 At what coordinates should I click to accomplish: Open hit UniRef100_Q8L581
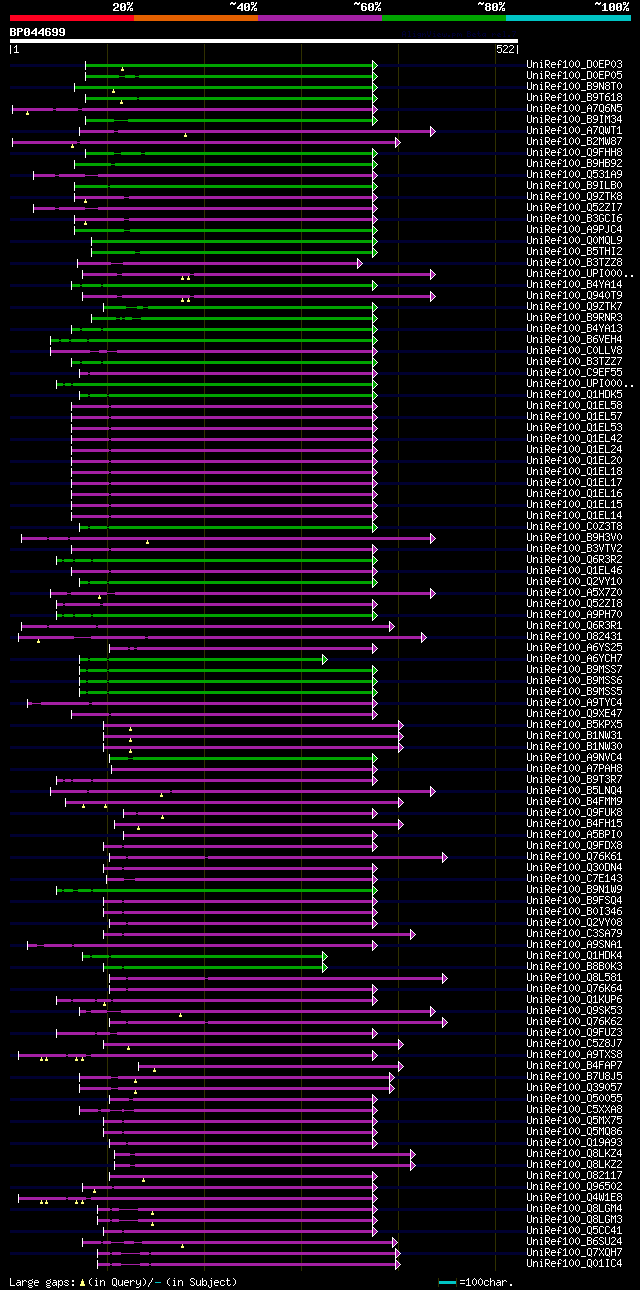pos(574,978)
